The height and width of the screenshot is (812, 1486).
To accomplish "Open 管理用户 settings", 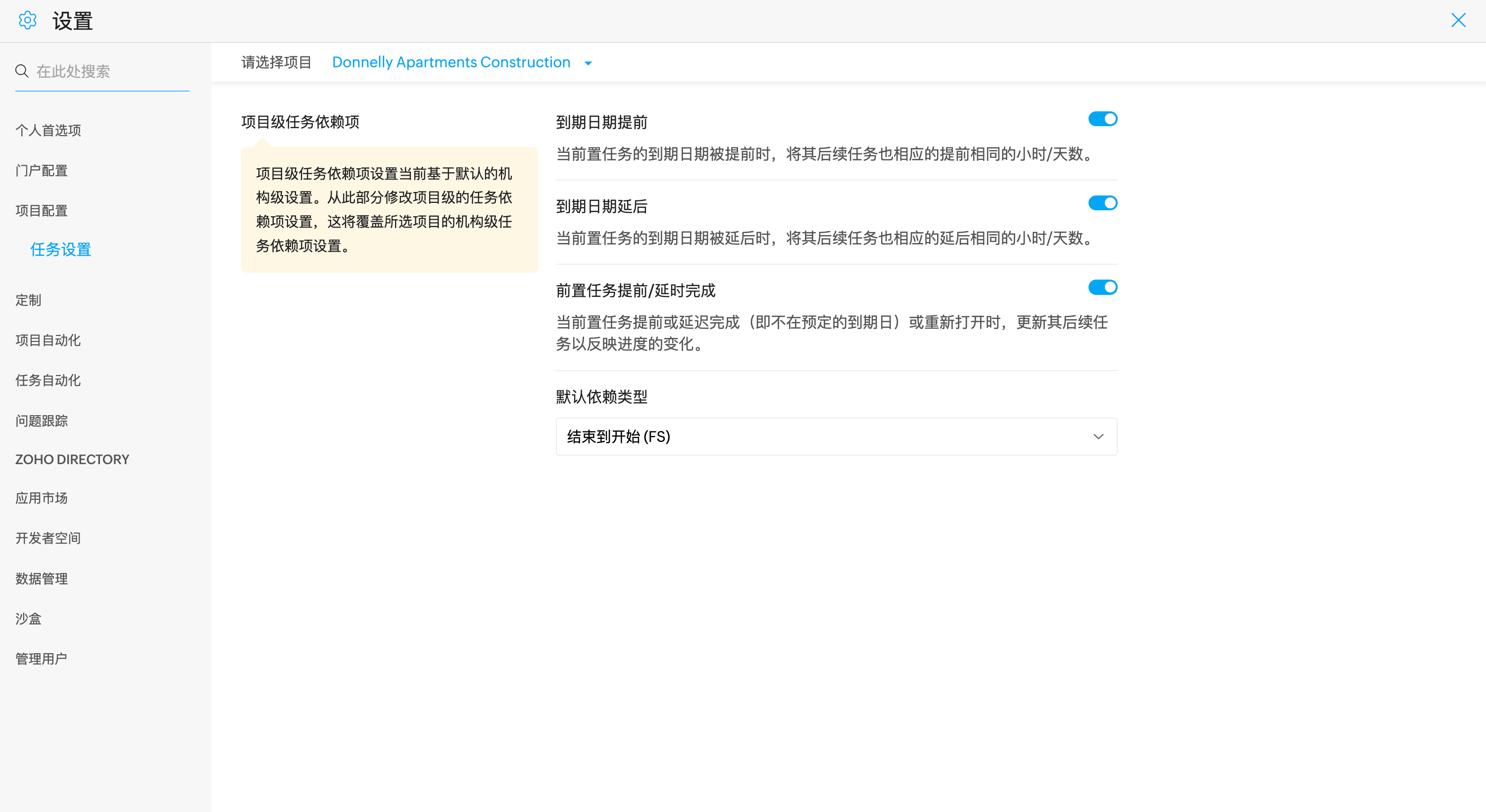I will coord(42,659).
